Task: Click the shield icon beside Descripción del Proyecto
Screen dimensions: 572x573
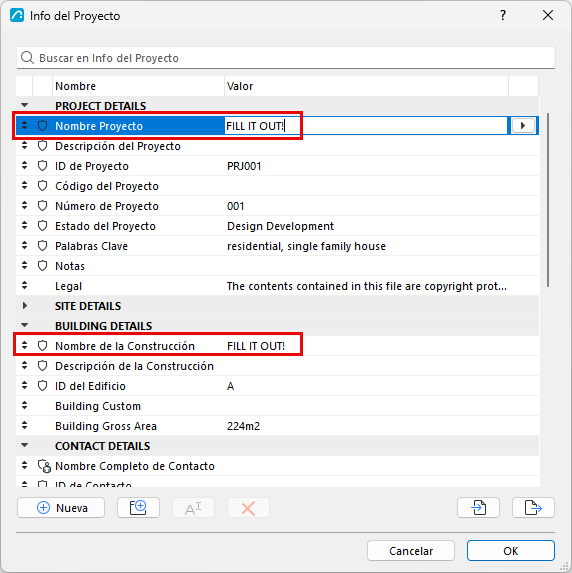Action: [x=43, y=146]
